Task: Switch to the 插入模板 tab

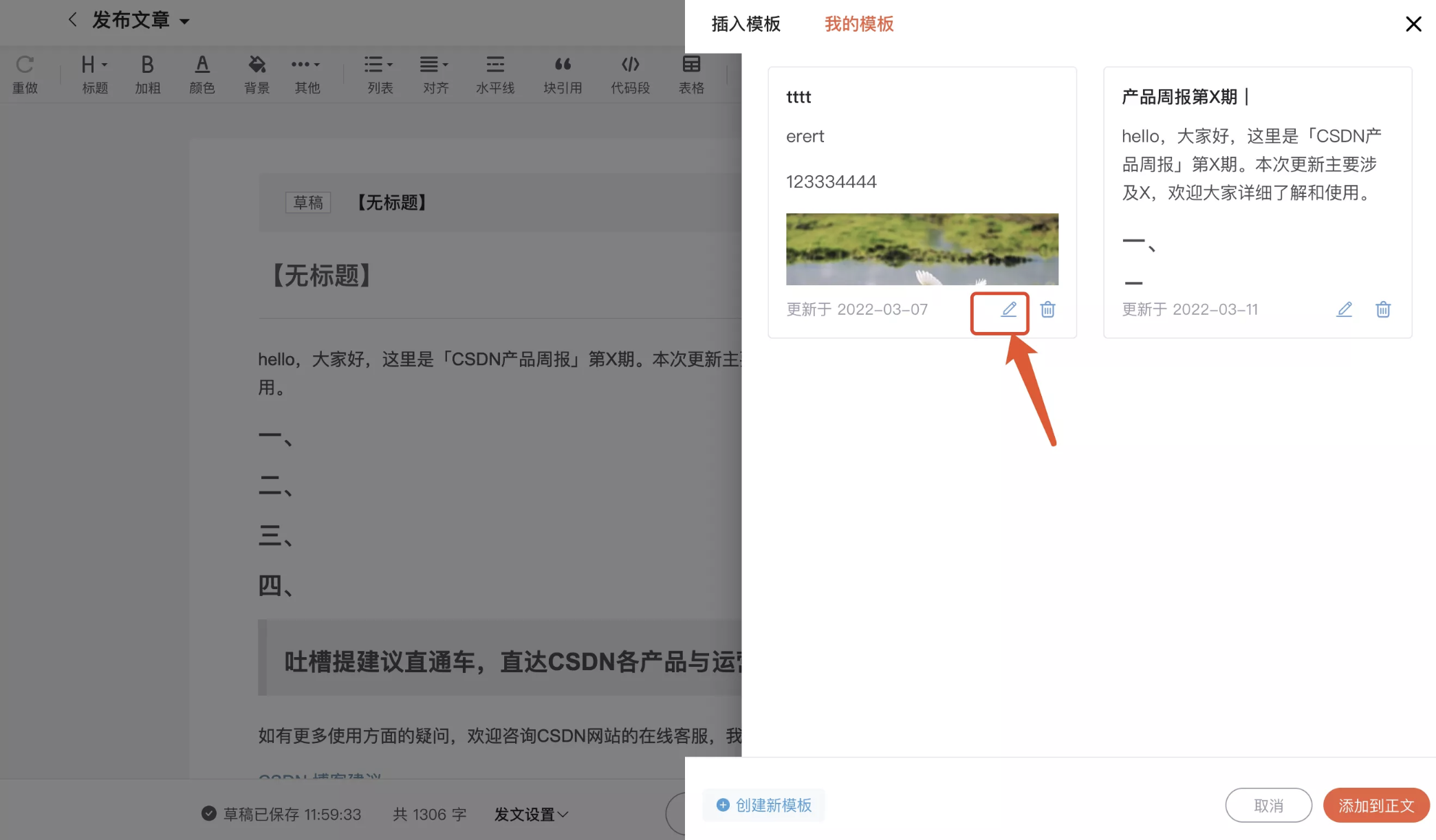Action: click(x=746, y=24)
